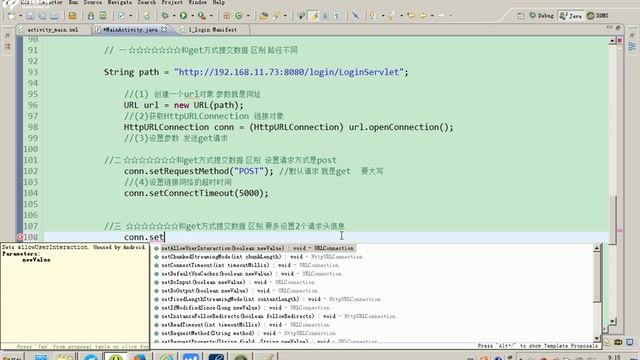640x360 pixels.
Task: Select setDefaultUseCaches proposal
Action: coord(248,274)
